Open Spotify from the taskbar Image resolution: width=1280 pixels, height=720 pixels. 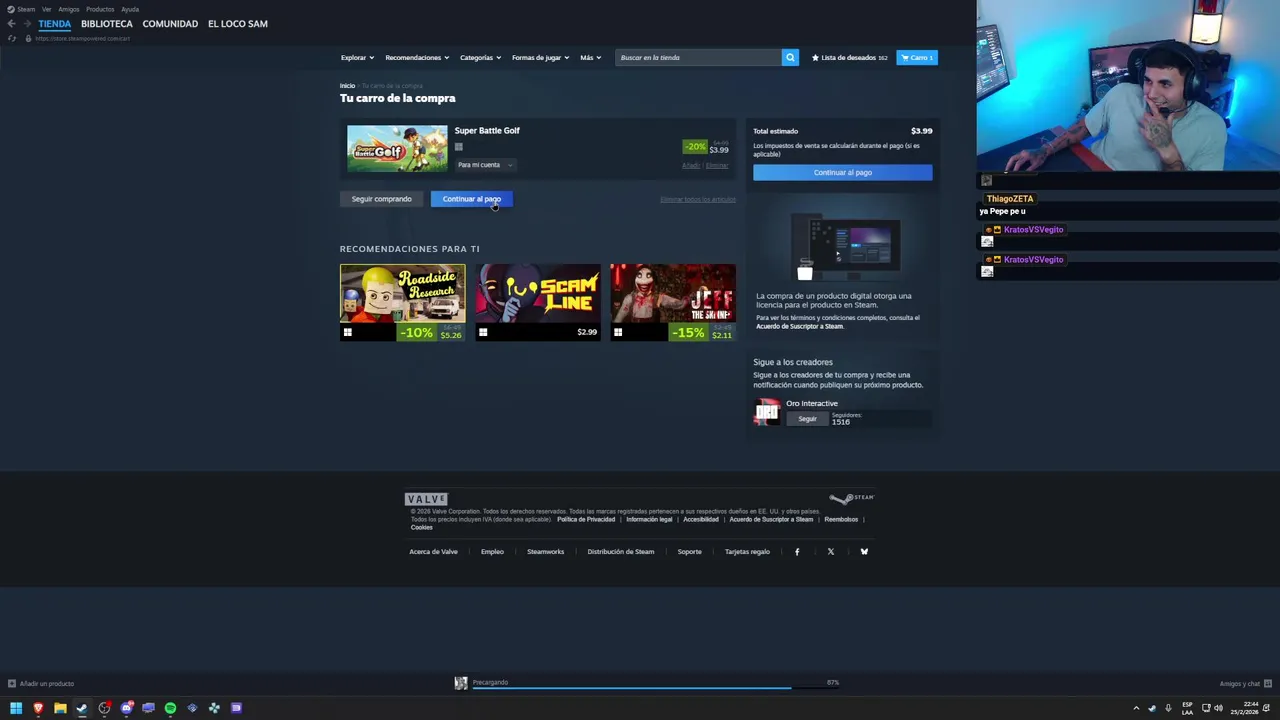point(170,708)
